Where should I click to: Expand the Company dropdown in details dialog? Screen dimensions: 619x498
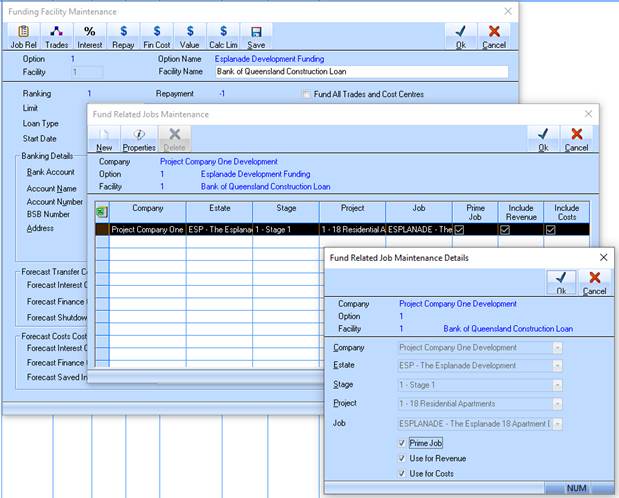tap(557, 348)
